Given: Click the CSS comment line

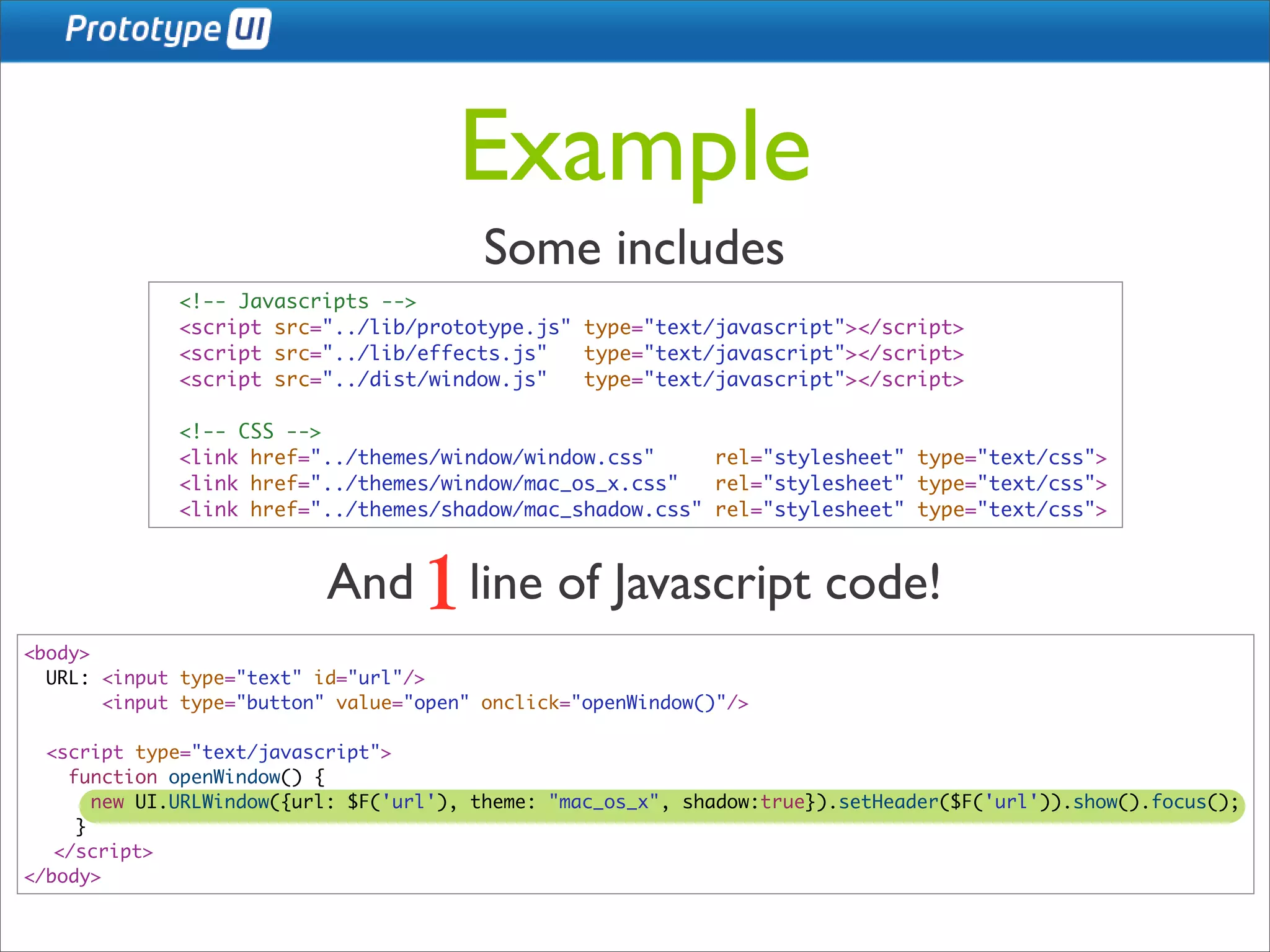Looking at the screenshot, I should click(249, 431).
